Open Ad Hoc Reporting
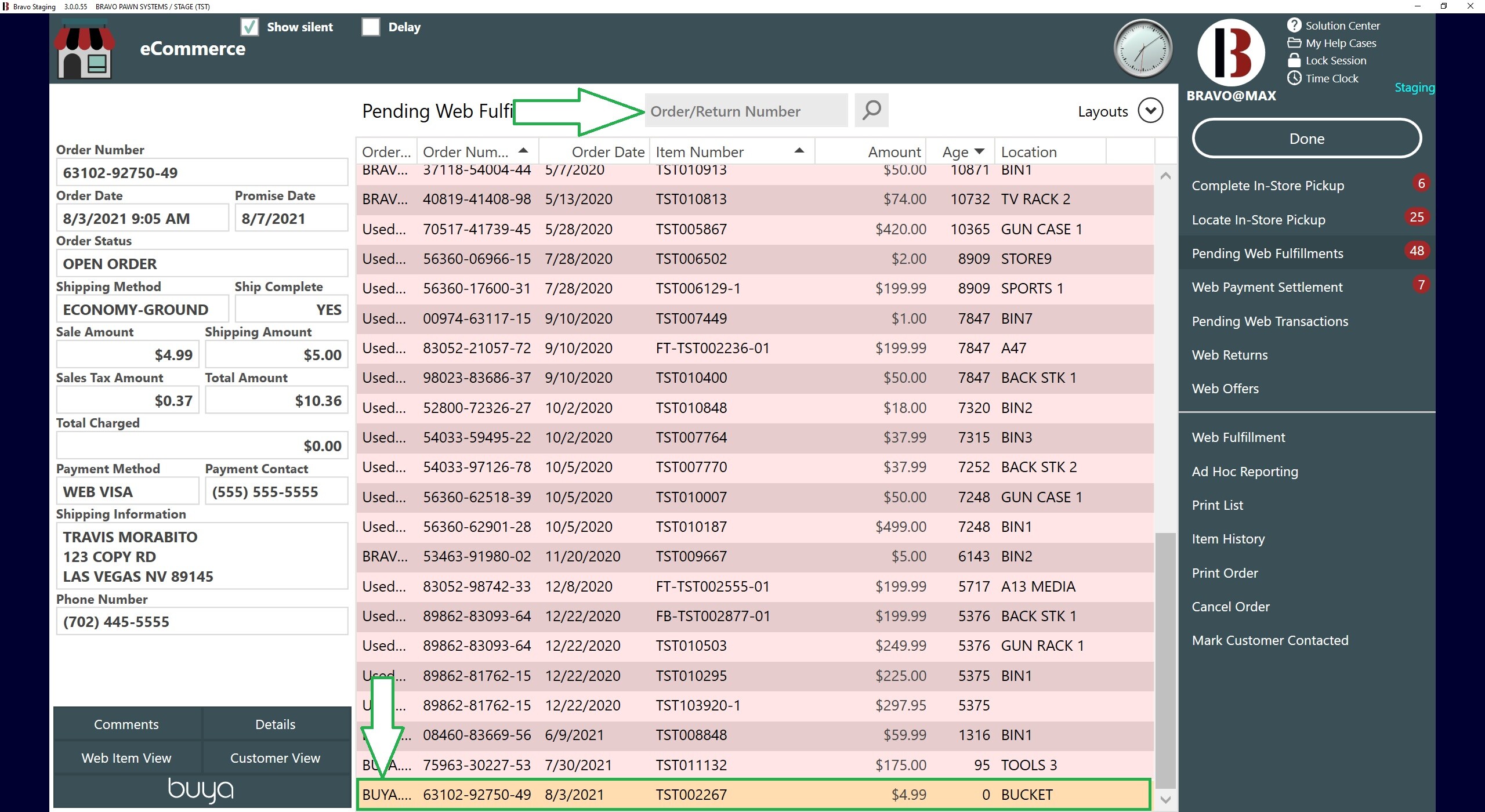Image resolution: width=1485 pixels, height=812 pixels. [1245, 472]
